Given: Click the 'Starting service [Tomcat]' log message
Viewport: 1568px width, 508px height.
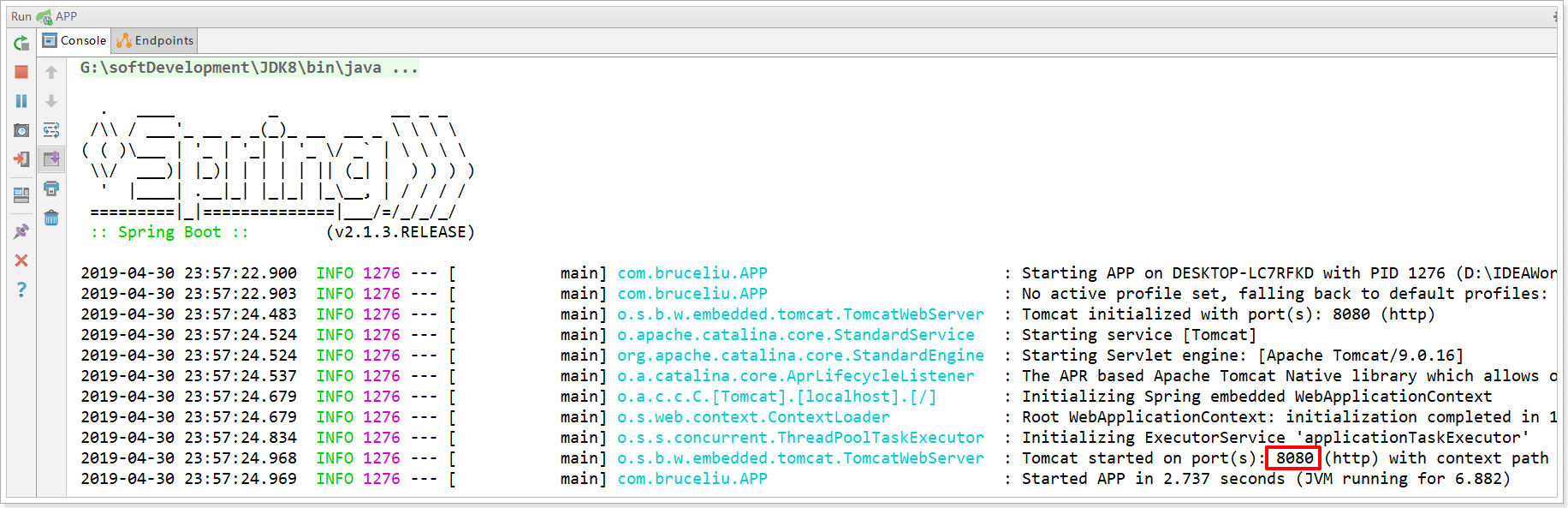Looking at the screenshot, I should coord(1139,335).
